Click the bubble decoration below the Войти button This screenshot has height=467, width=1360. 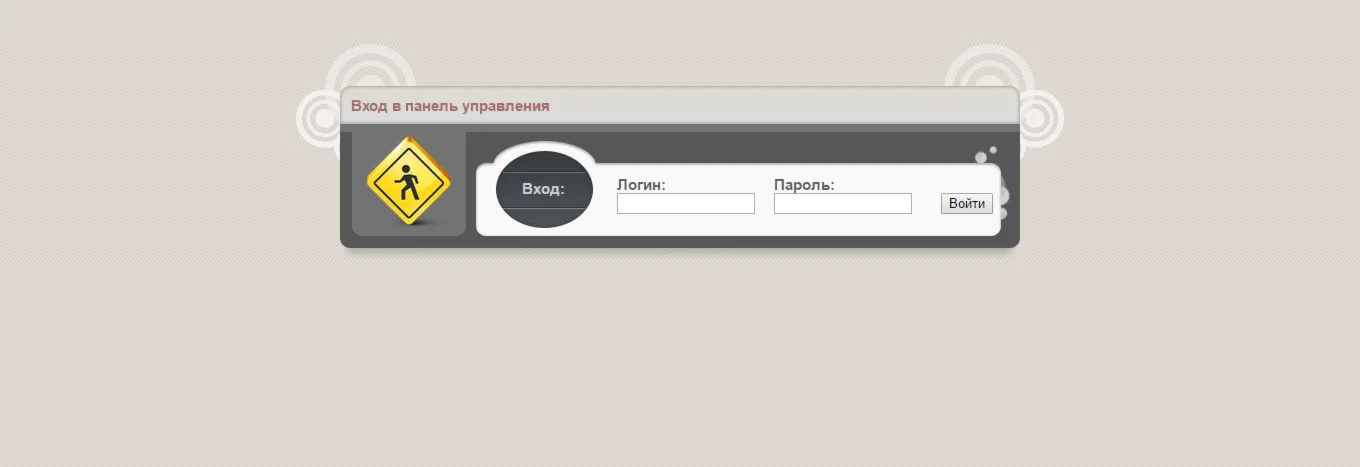point(1001,213)
